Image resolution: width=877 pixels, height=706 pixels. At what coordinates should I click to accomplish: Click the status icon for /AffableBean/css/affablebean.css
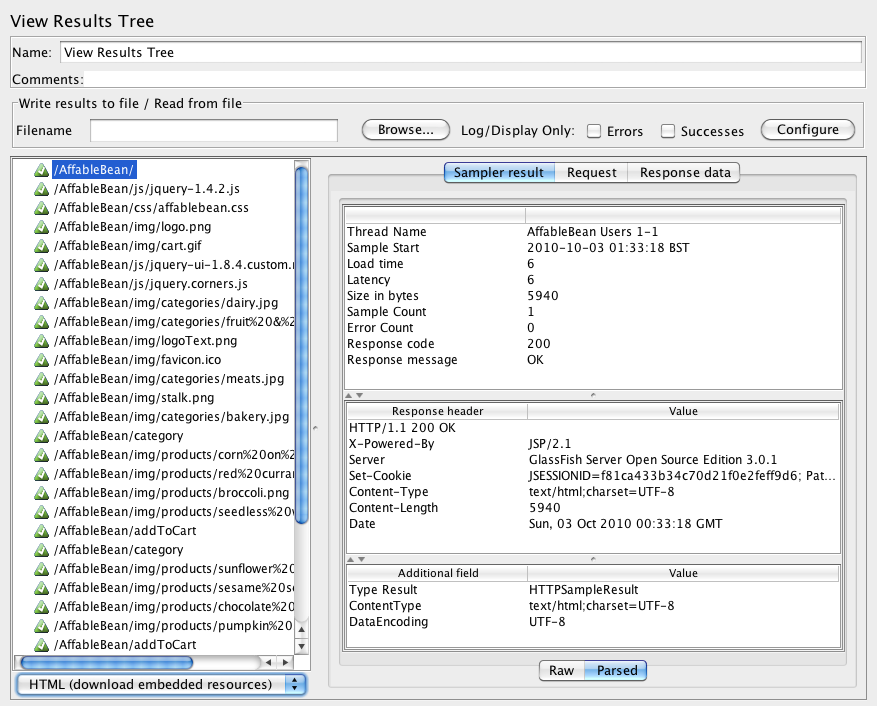click(41, 208)
